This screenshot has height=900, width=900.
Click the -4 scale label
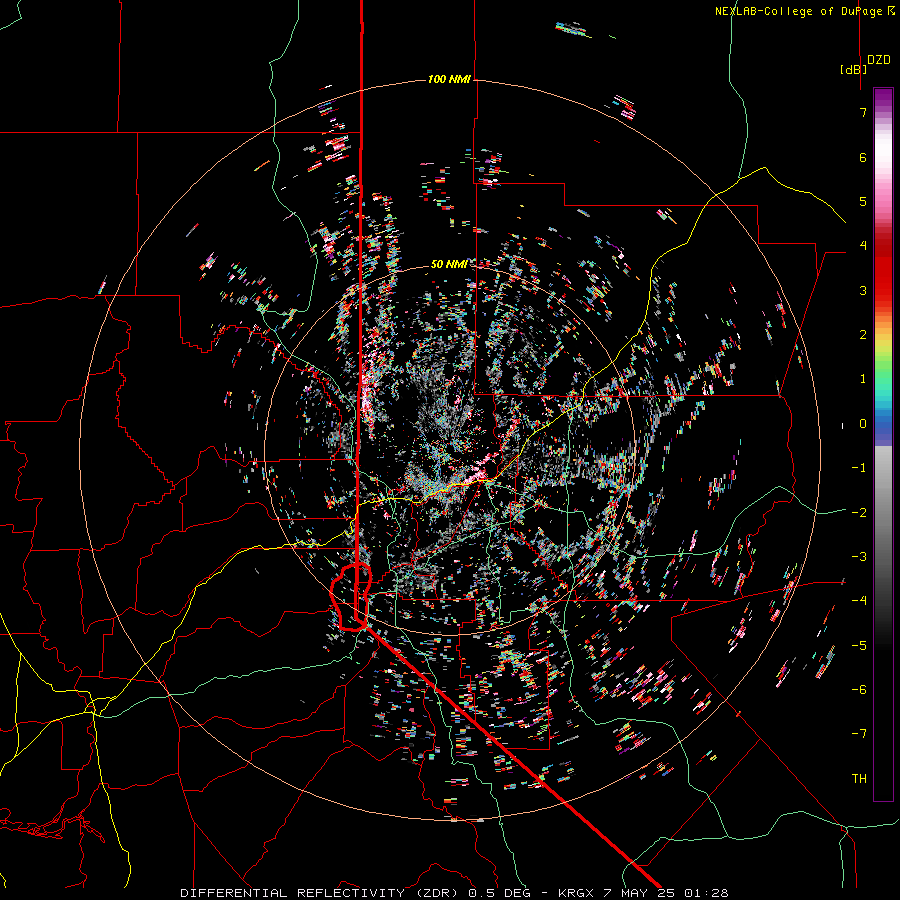[x=859, y=600]
